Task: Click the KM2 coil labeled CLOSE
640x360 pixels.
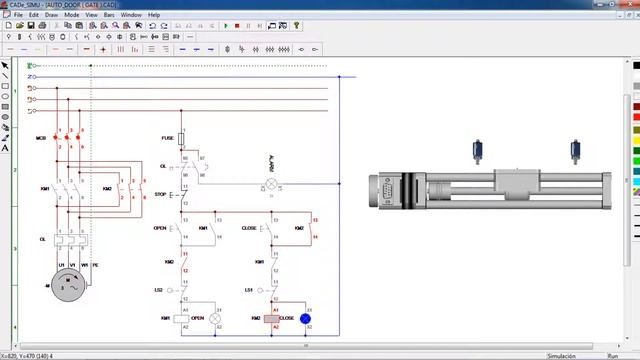Action: [x=271, y=319]
